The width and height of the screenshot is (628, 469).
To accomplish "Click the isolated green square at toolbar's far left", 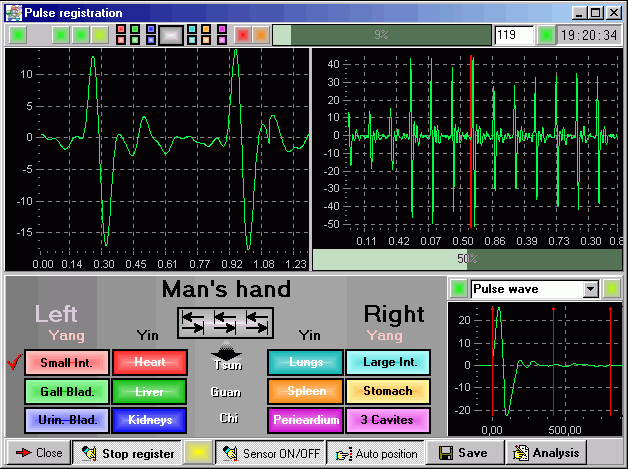I will tap(18, 35).
